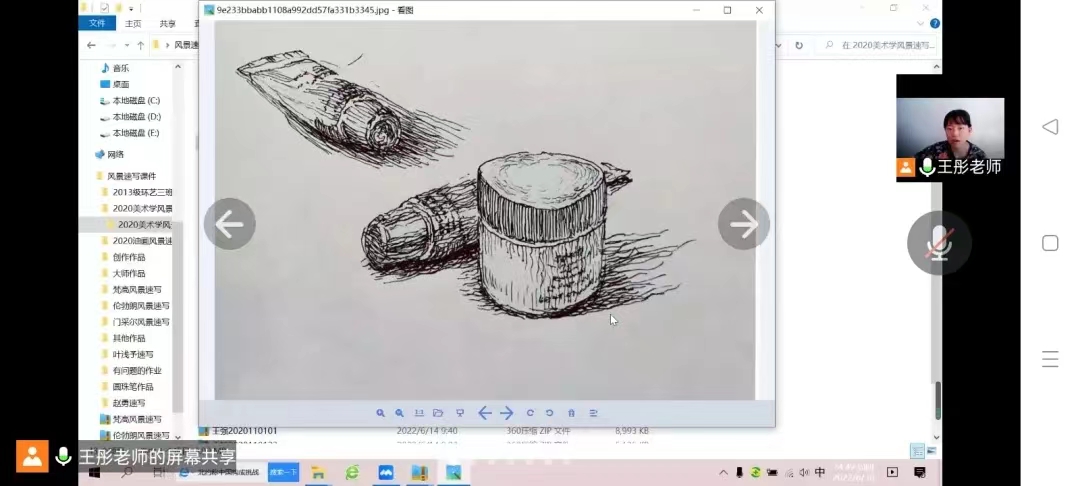Select the 梵高风景速写 folder in tree
Viewport: 1080px width, 486px height.
click(x=133, y=289)
